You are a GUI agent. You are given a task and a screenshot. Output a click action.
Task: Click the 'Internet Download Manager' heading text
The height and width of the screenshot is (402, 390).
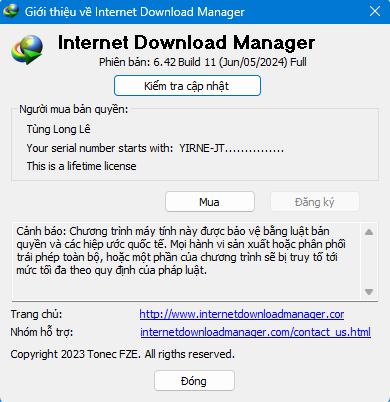[186, 43]
